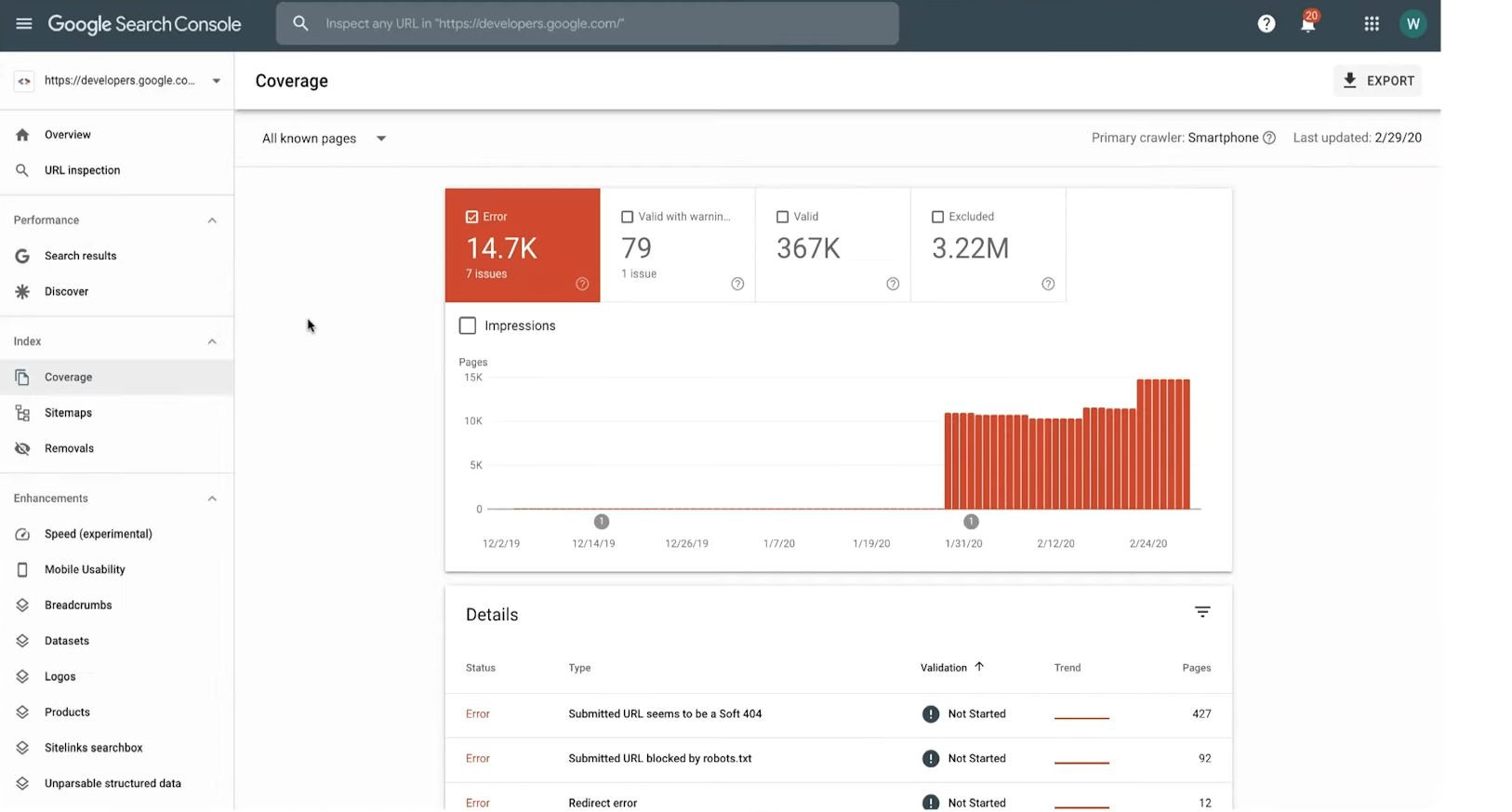Screen dimensions: 1512x812
Task: Open the All known pages dropdown
Action: pyautogui.click(x=324, y=139)
